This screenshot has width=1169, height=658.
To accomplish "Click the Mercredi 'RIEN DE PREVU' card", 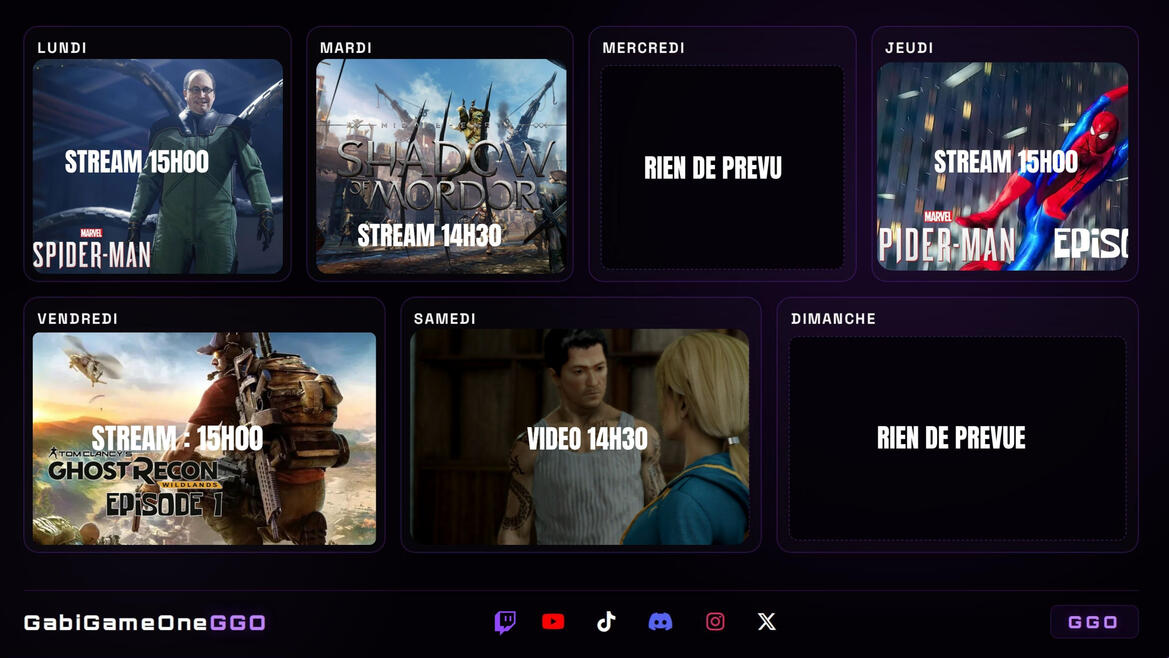I will coord(722,167).
